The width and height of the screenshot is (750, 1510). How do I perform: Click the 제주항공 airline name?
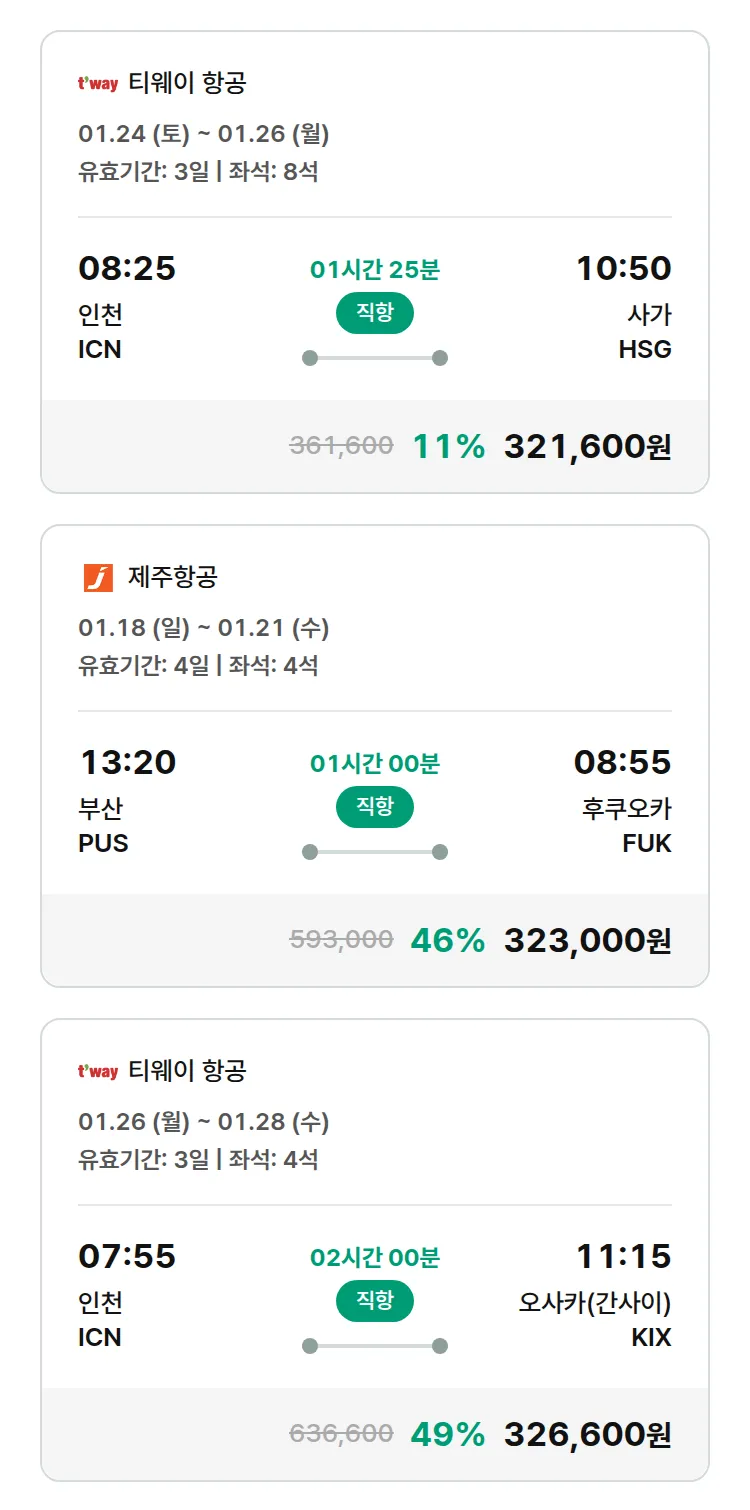(x=173, y=577)
